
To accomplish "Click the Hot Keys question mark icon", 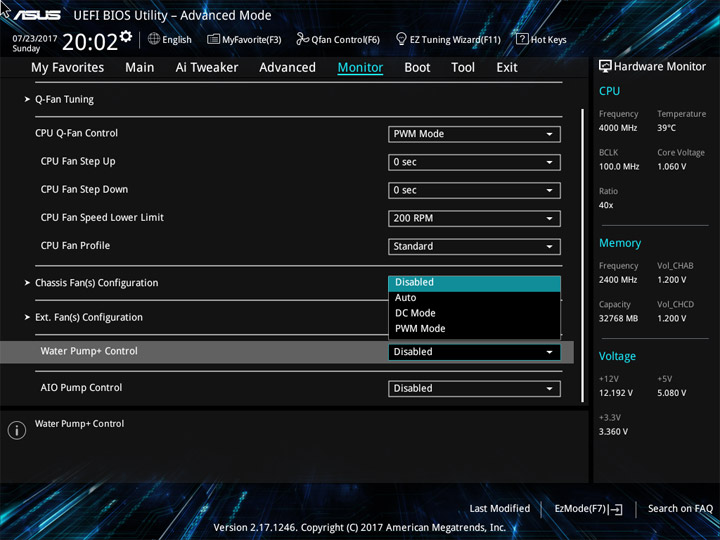I will click(522, 39).
